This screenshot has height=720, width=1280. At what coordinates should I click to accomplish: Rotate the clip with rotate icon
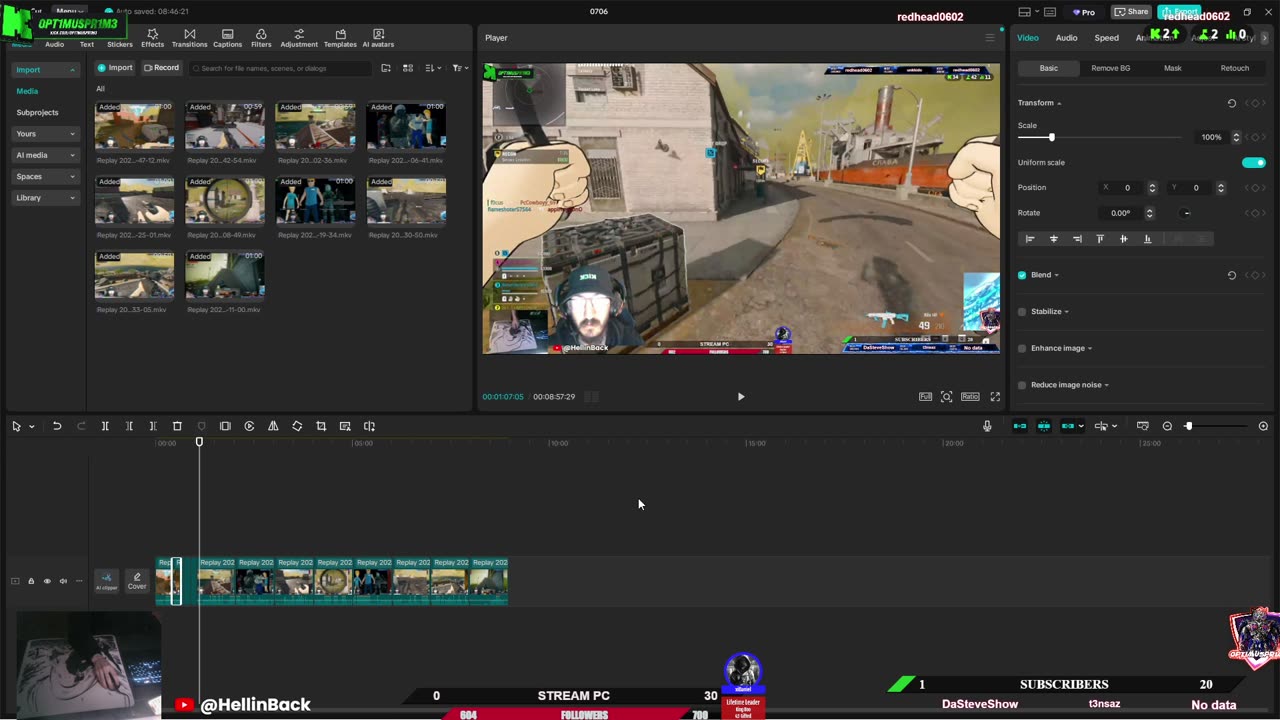click(297, 426)
